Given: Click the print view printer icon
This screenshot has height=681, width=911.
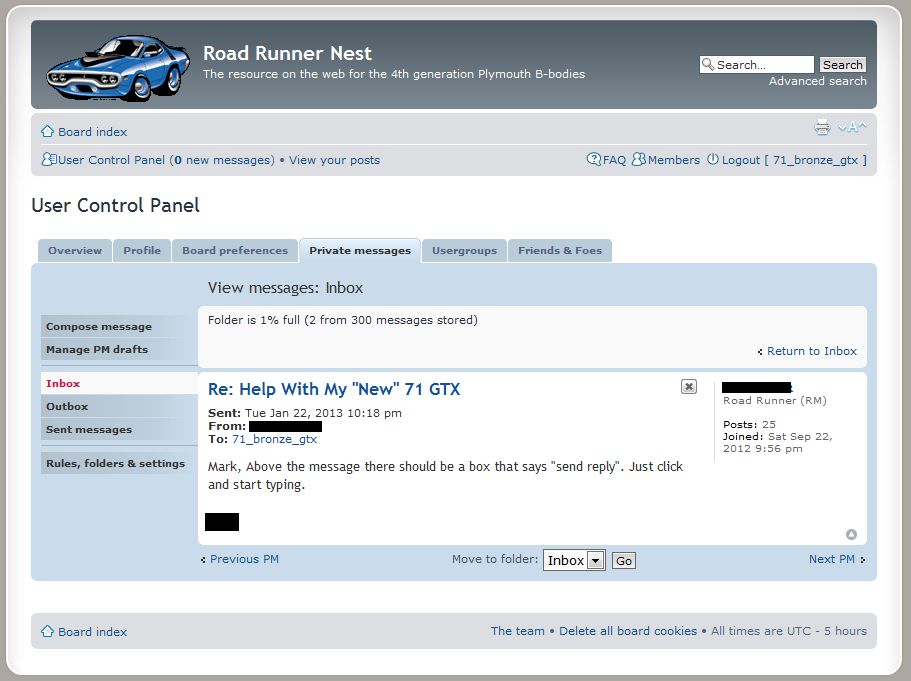Looking at the screenshot, I should click(822, 128).
